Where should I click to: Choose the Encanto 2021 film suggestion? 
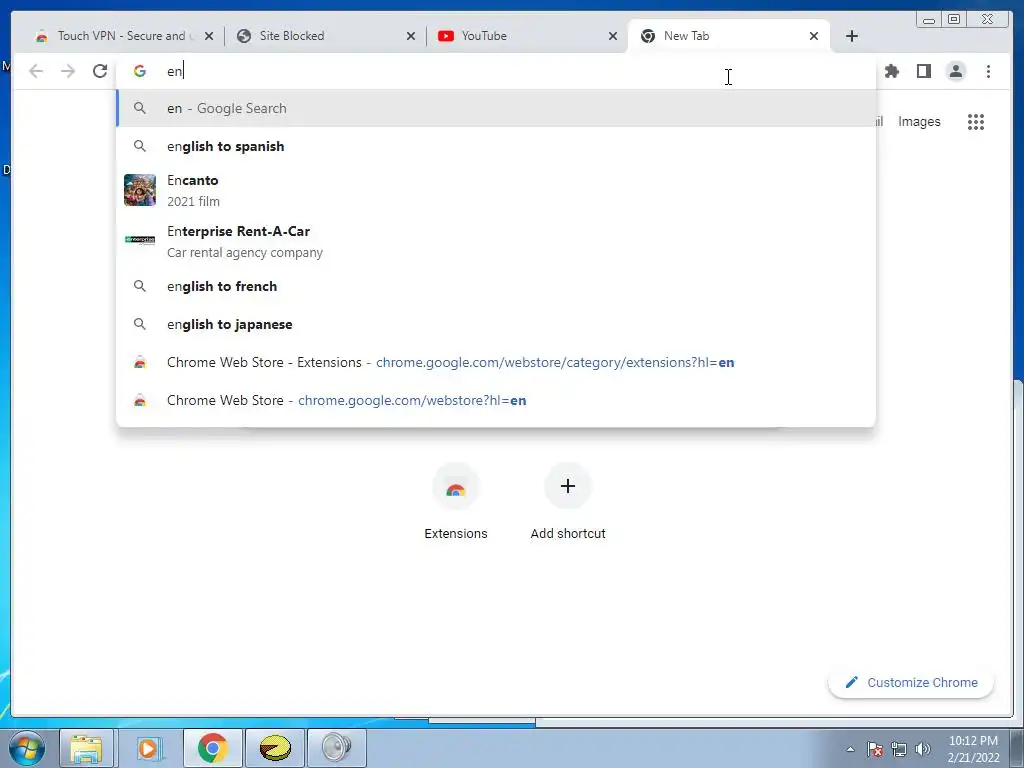click(x=496, y=191)
